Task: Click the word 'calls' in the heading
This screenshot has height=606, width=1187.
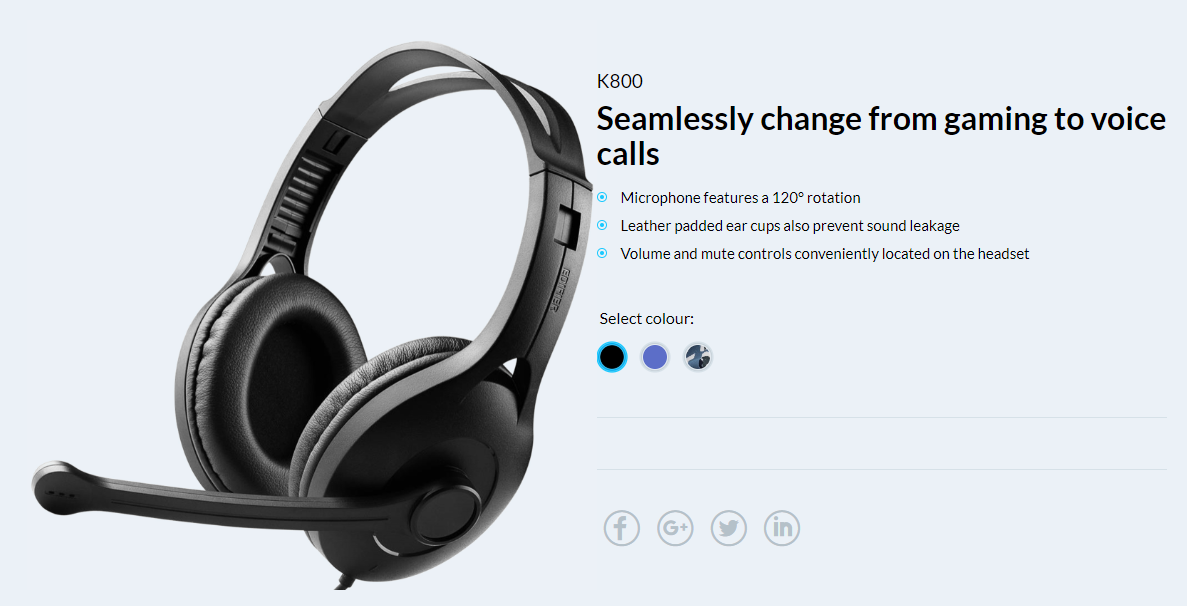Action: click(x=628, y=154)
